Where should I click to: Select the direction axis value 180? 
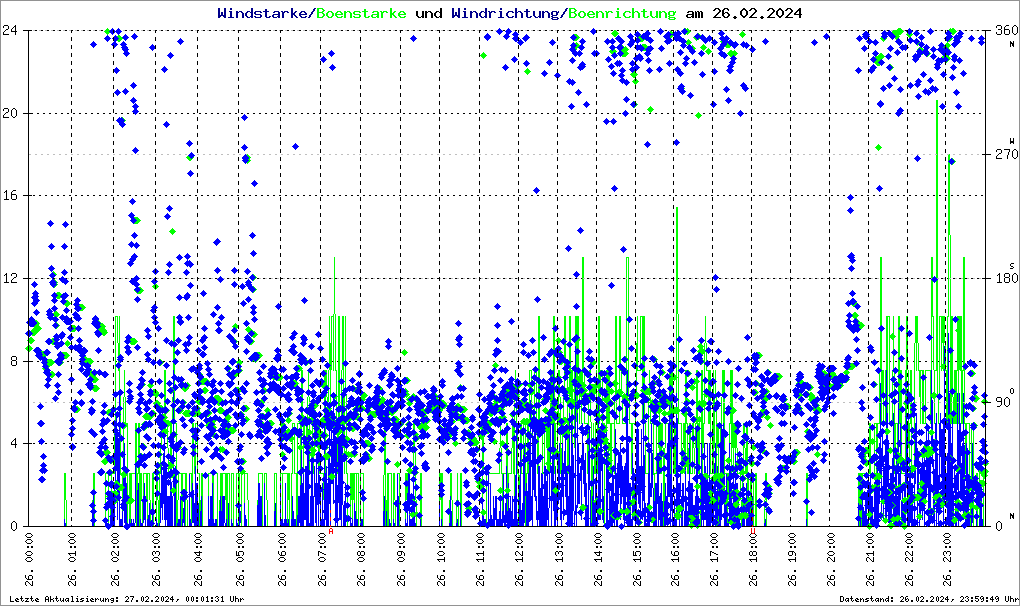pos(1006,278)
